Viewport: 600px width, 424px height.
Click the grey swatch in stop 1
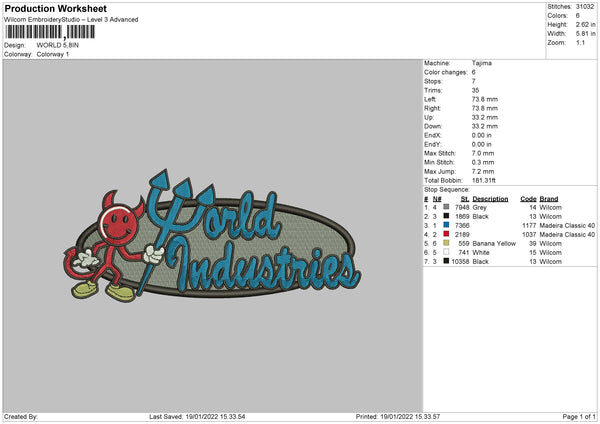pos(446,207)
